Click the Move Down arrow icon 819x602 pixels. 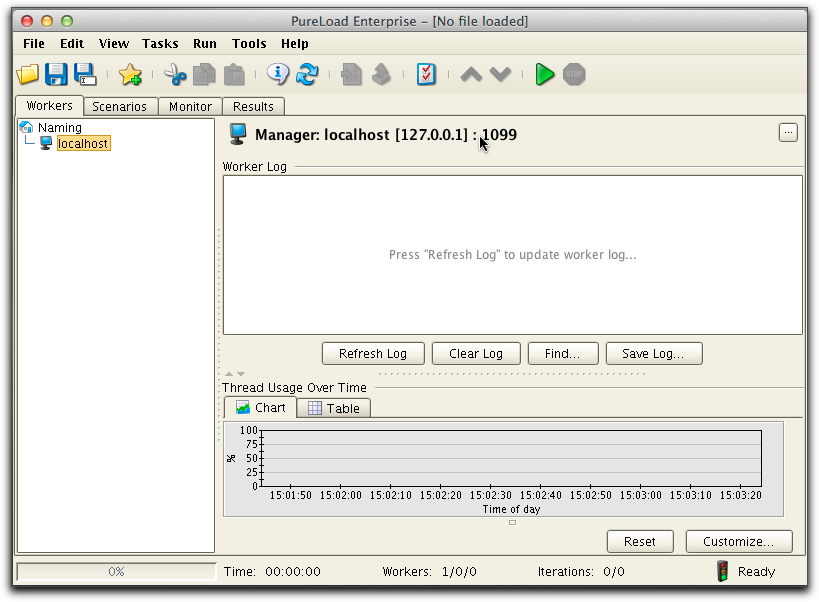point(500,74)
